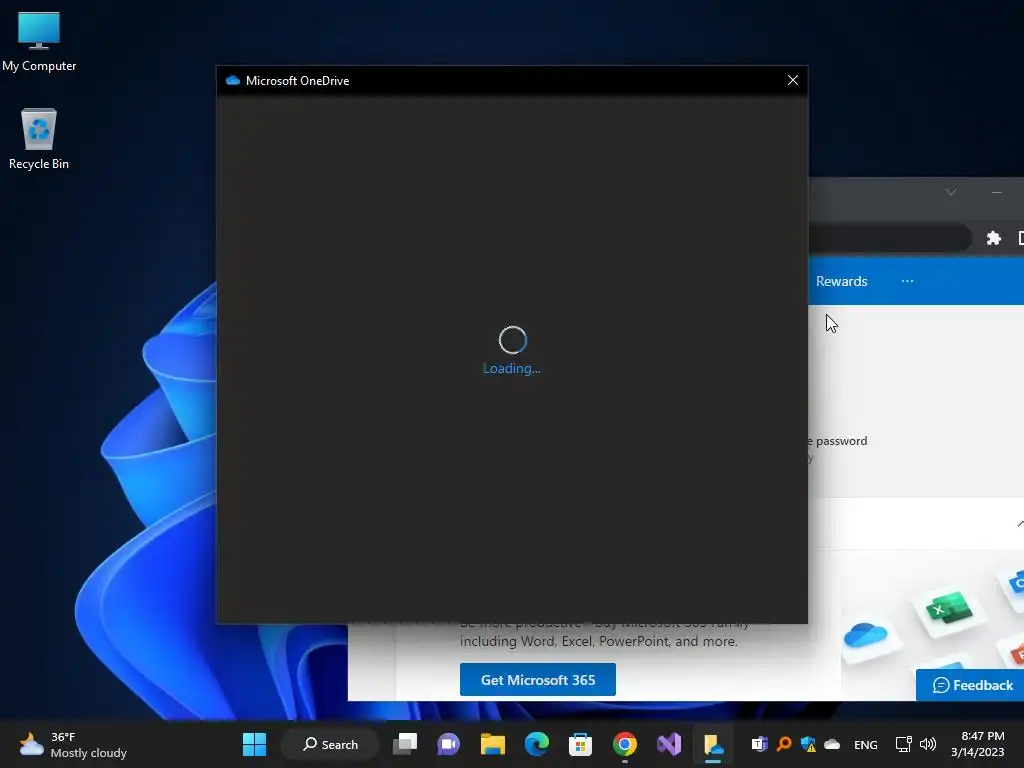Open the Feedback button in the browser

tap(972, 685)
